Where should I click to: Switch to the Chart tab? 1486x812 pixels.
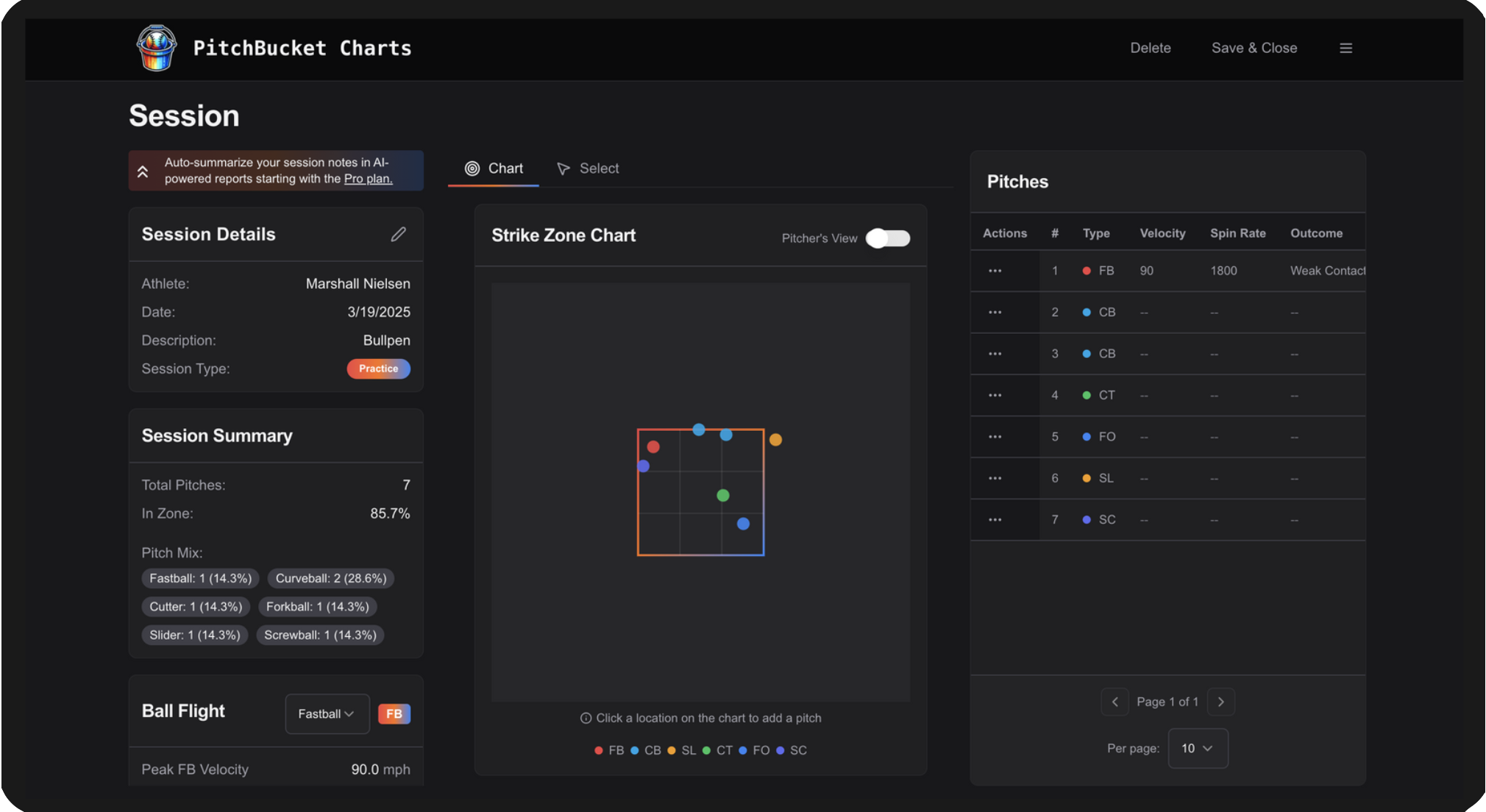point(494,168)
